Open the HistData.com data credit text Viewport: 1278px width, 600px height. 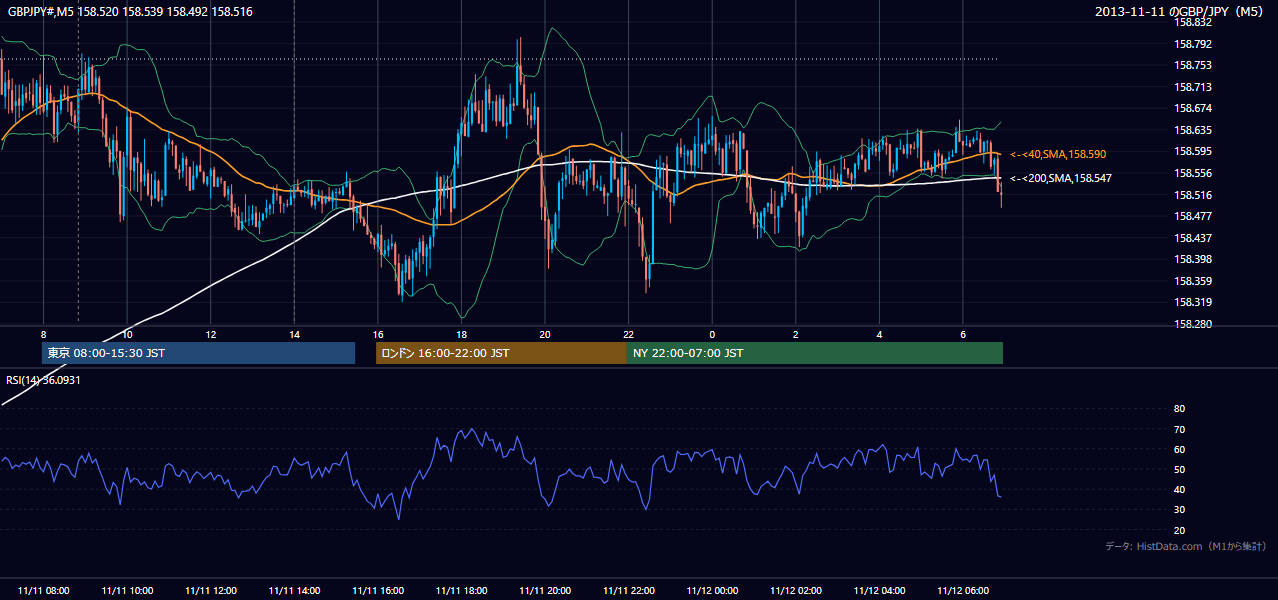tap(1185, 546)
